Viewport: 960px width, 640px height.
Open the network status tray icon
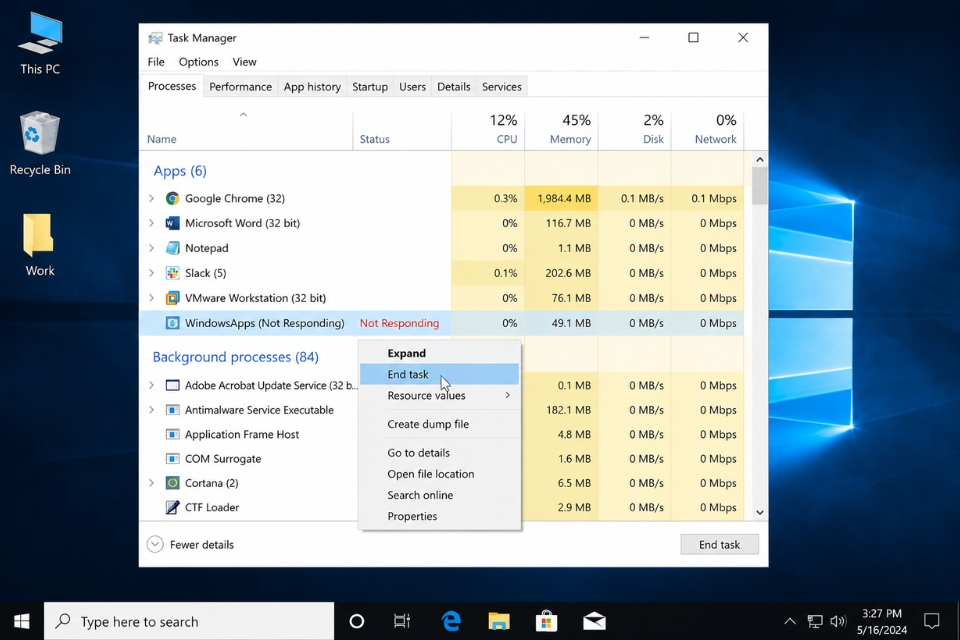click(x=814, y=622)
